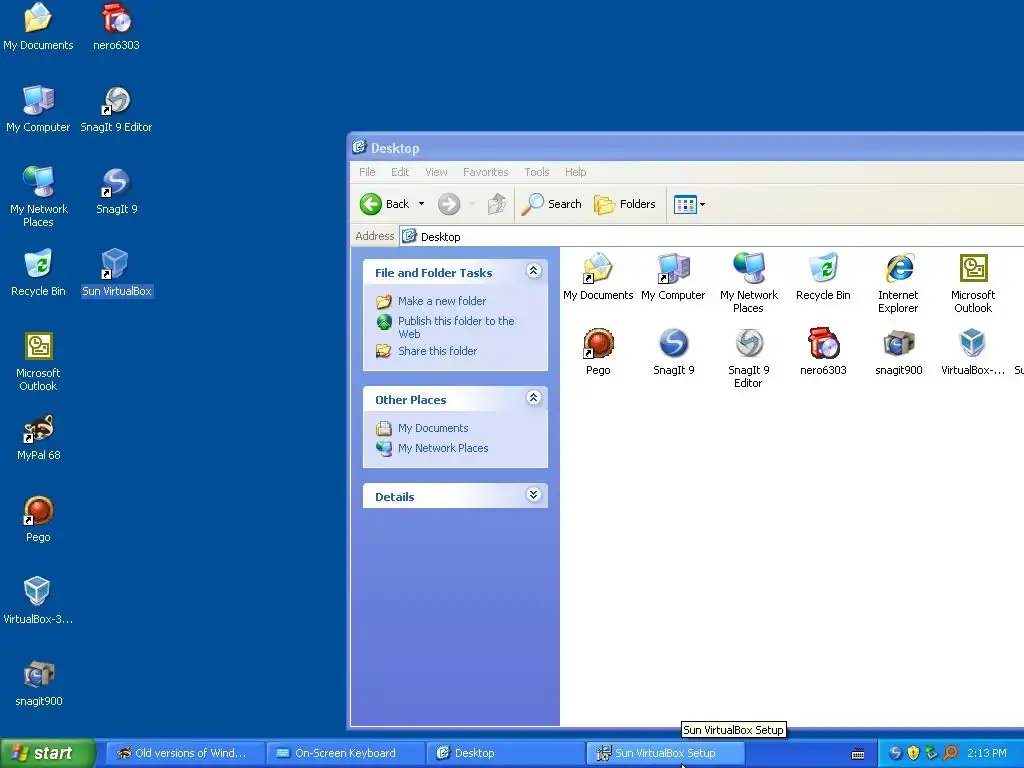Open the Back history dropdown arrow
The height and width of the screenshot is (768, 1024).
[421, 204]
